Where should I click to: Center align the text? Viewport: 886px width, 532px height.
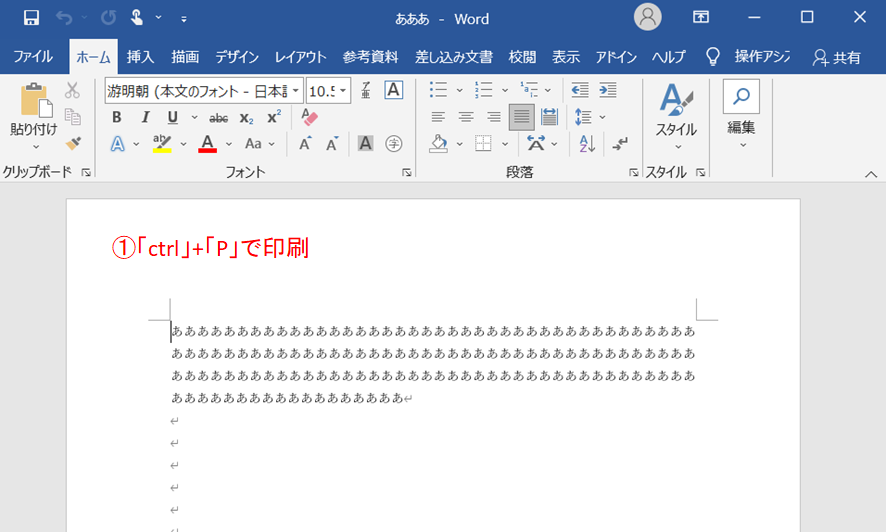point(466,117)
